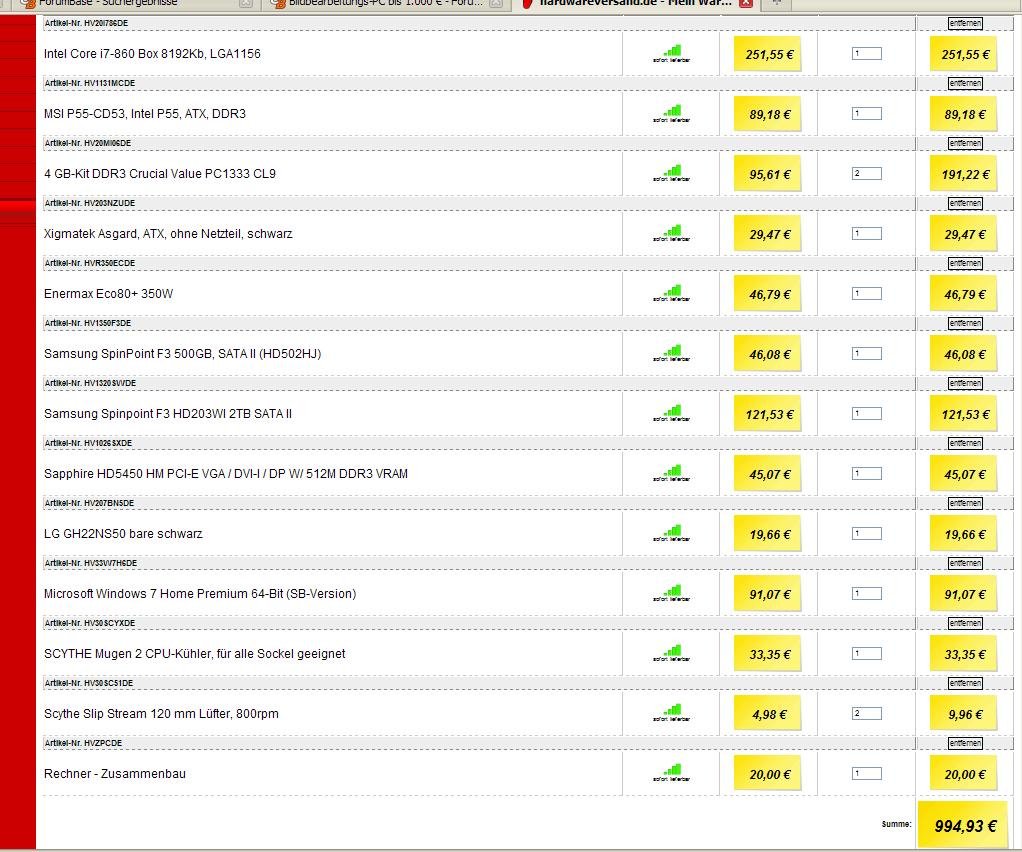Remove article HV207BNSDE with entfernen button
The image size is (1022, 852).
[x=965, y=503]
